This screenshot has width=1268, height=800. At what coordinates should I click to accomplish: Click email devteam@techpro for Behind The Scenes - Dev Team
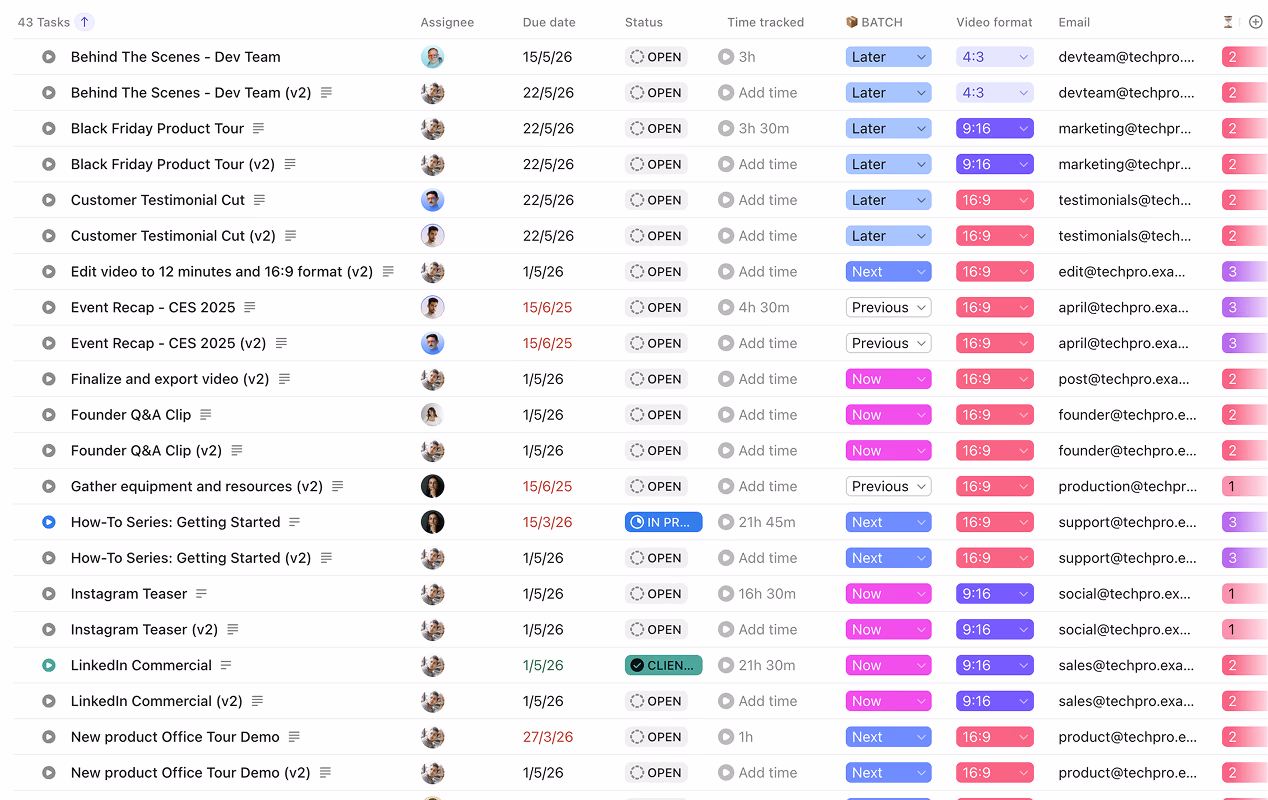click(1126, 57)
